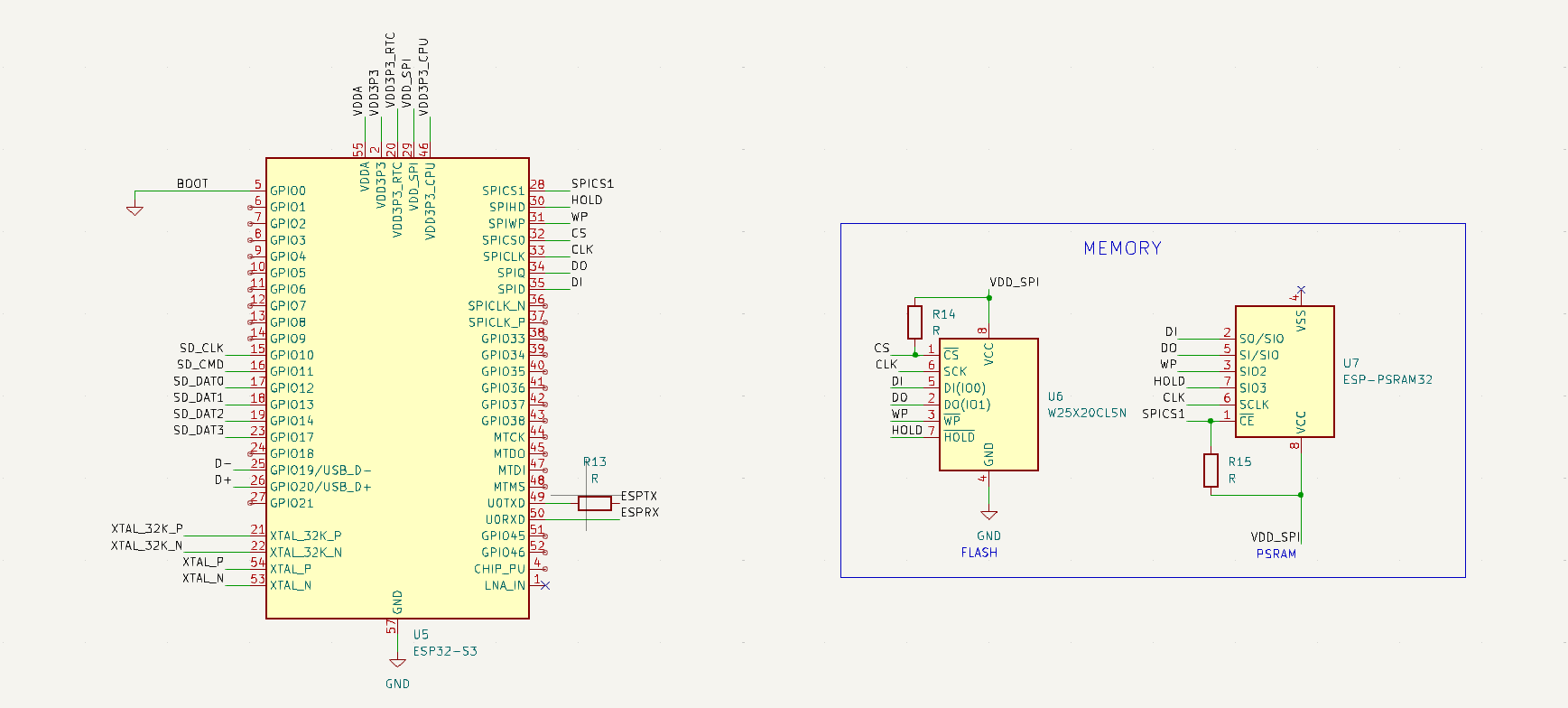This screenshot has height=708, width=1568.
Task: Select the R14 resistor symbol
Action: [914, 322]
